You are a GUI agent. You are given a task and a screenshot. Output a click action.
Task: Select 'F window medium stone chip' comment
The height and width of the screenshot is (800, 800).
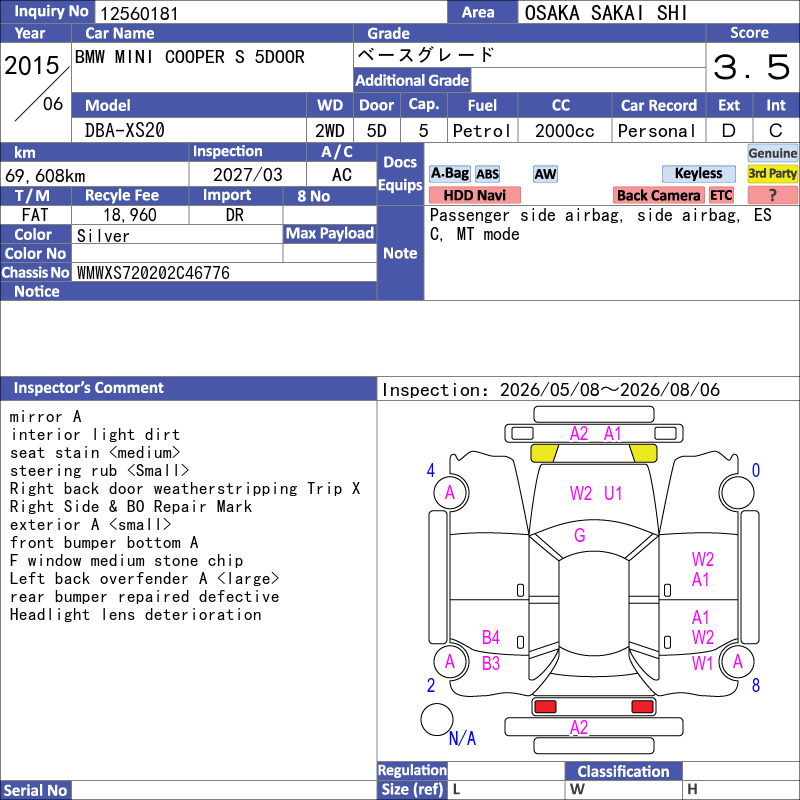pyautogui.click(x=126, y=561)
